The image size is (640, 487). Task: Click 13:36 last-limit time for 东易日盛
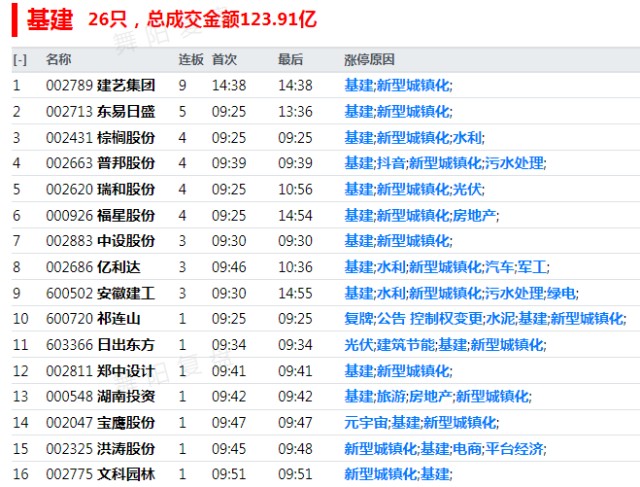296,111
